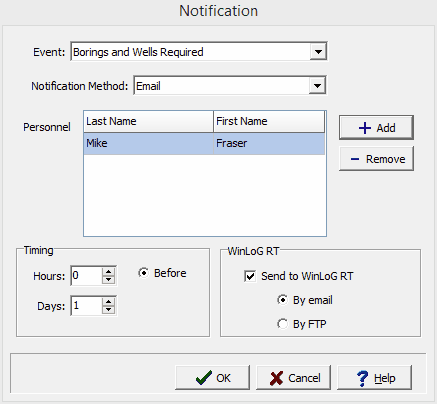Open the Notification Method dropdown arrow
437x404 pixels.
pyautogui.click(x=317, y=86)
